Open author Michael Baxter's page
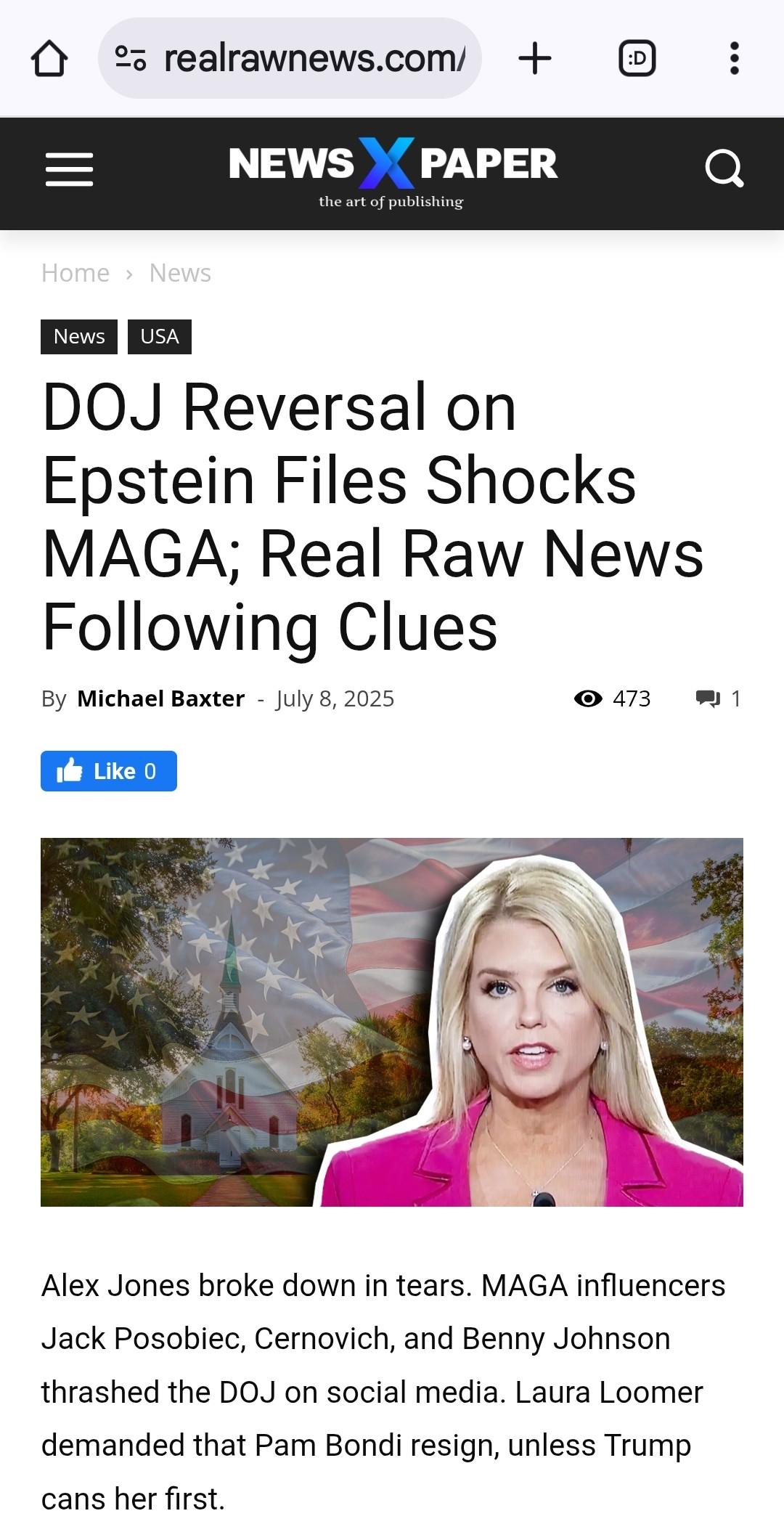 (161, 698)
